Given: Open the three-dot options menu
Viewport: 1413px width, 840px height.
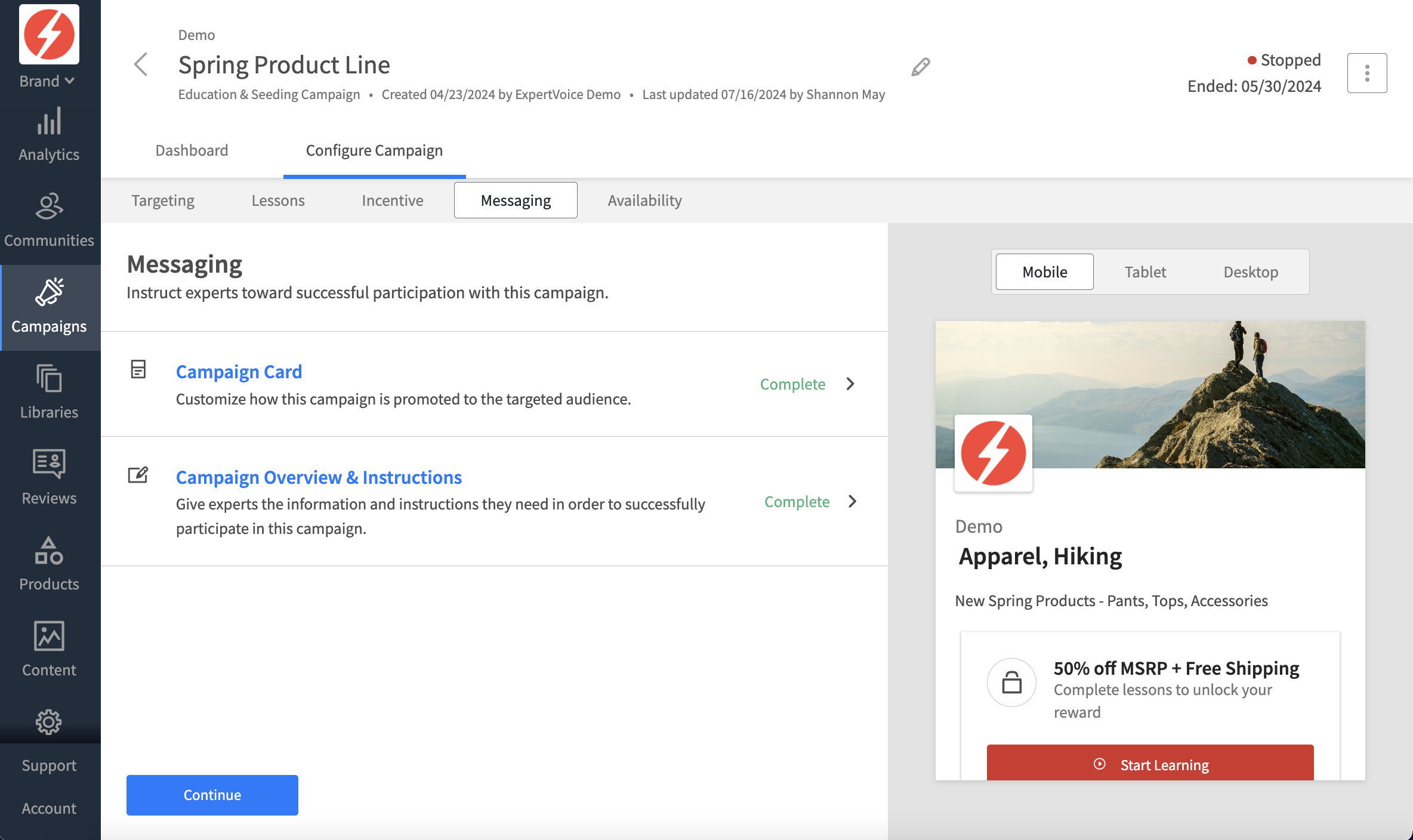Looking at the screenshot, I should point(1366,72).
